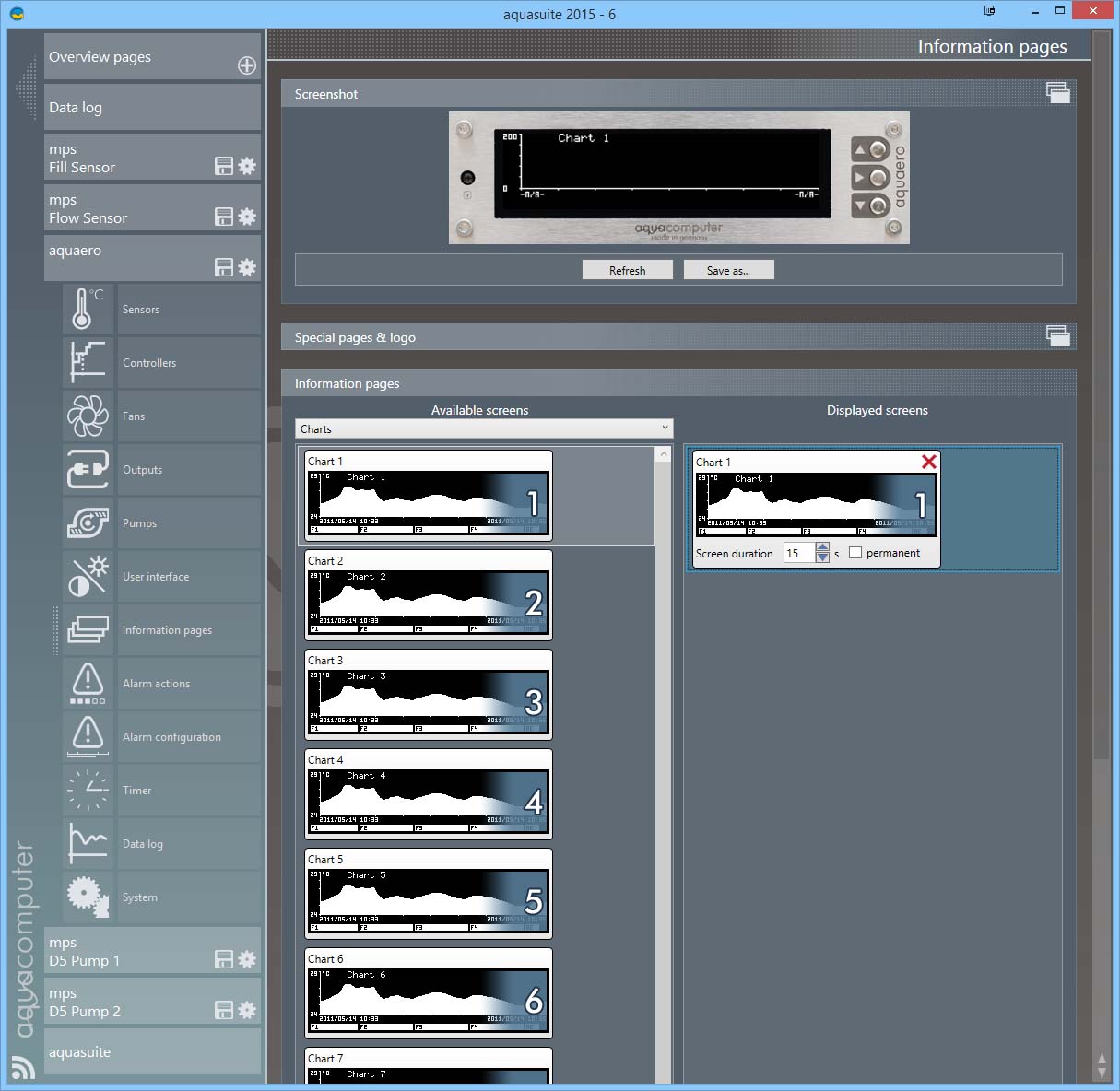Open the Fans icon
The height and width of the screenshot is (1091, 1120).
point(88,416)
